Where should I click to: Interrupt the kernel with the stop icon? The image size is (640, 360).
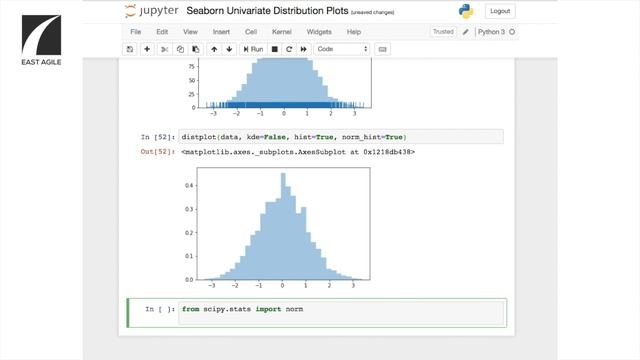pos(275,49)
